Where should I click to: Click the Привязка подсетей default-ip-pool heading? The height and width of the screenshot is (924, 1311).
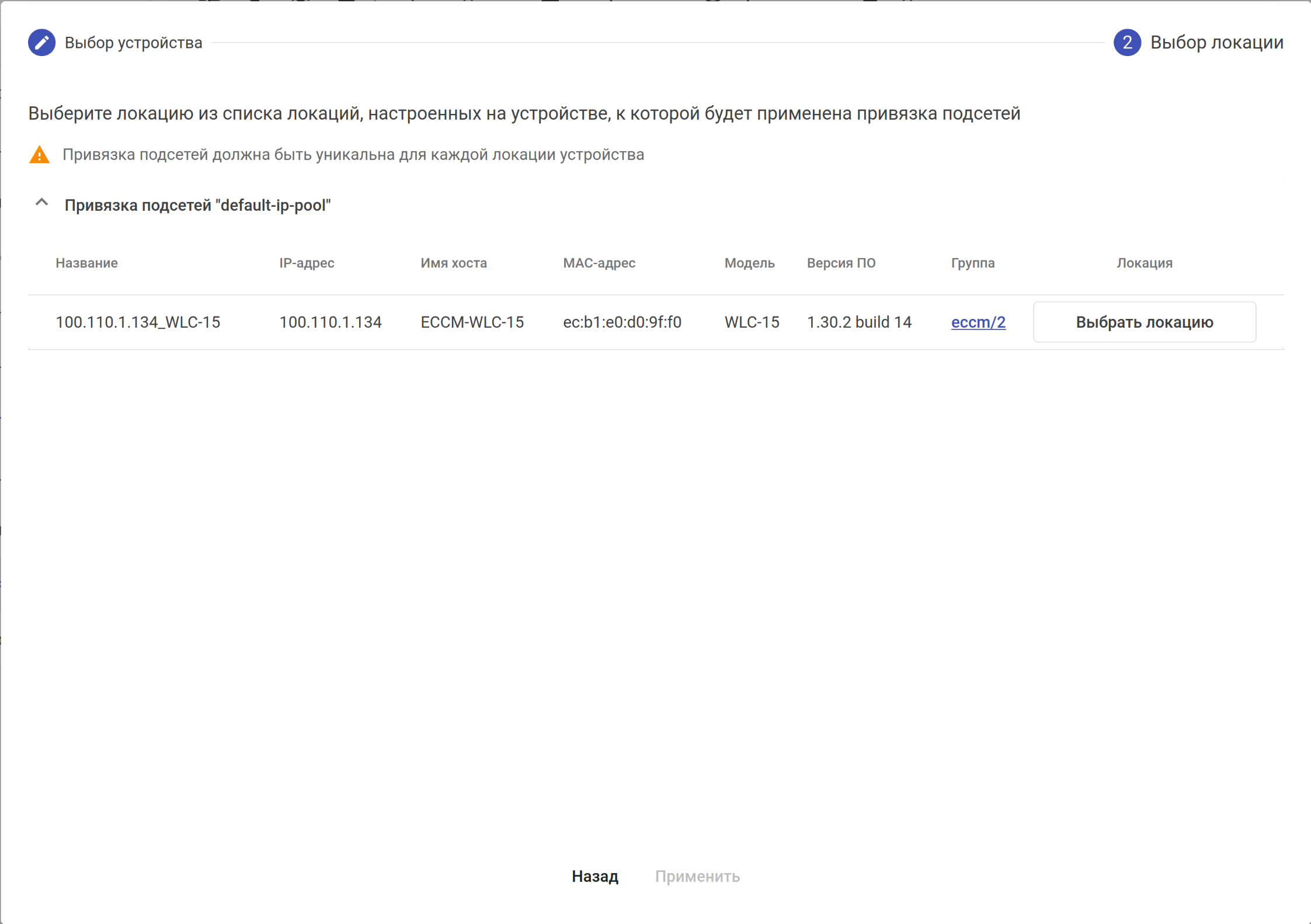(x=197, y=205)
